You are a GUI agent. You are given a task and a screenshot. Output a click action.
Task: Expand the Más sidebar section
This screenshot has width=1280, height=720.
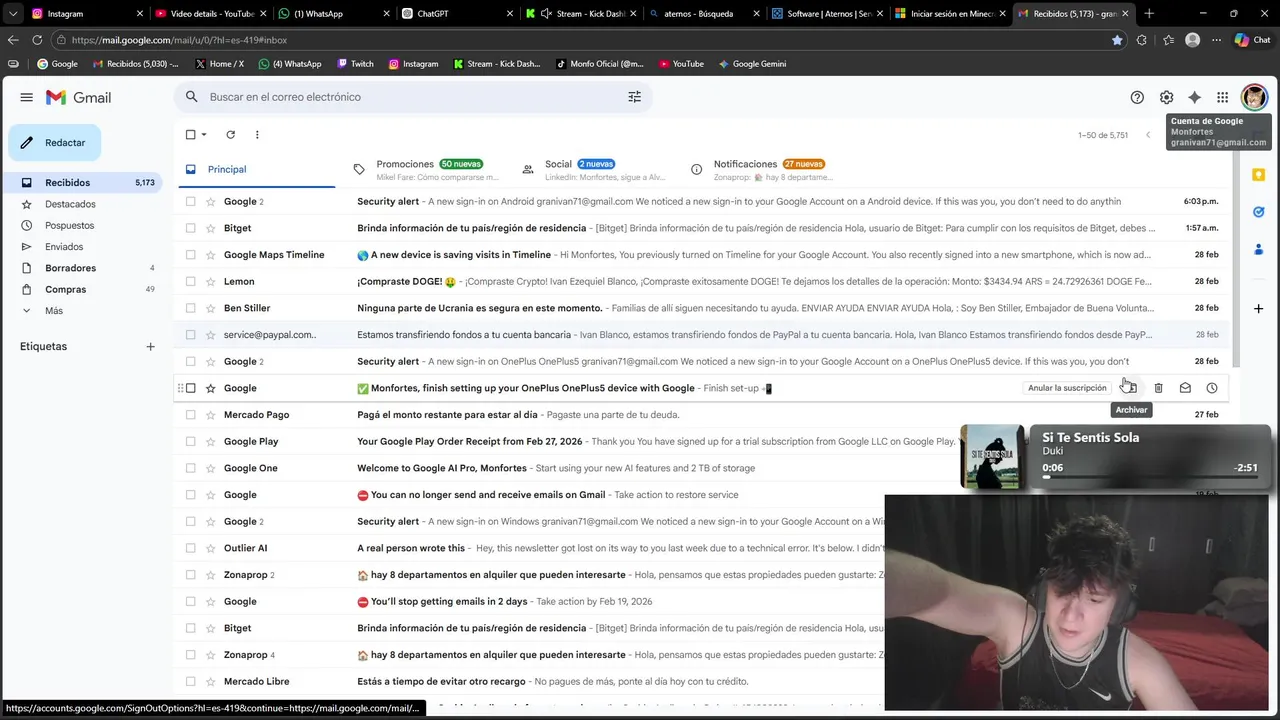[54, 311]
